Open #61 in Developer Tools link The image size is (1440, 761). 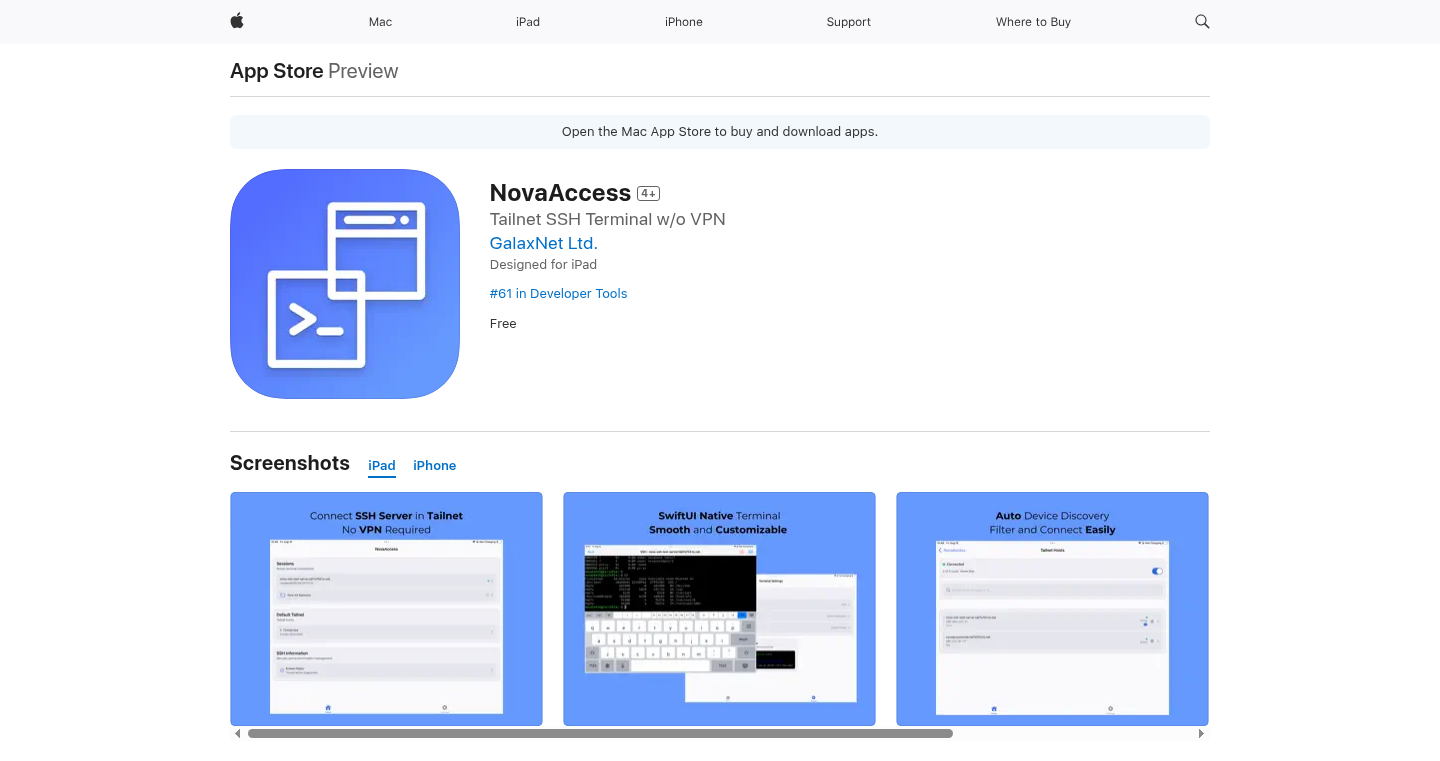coord(559,294)
